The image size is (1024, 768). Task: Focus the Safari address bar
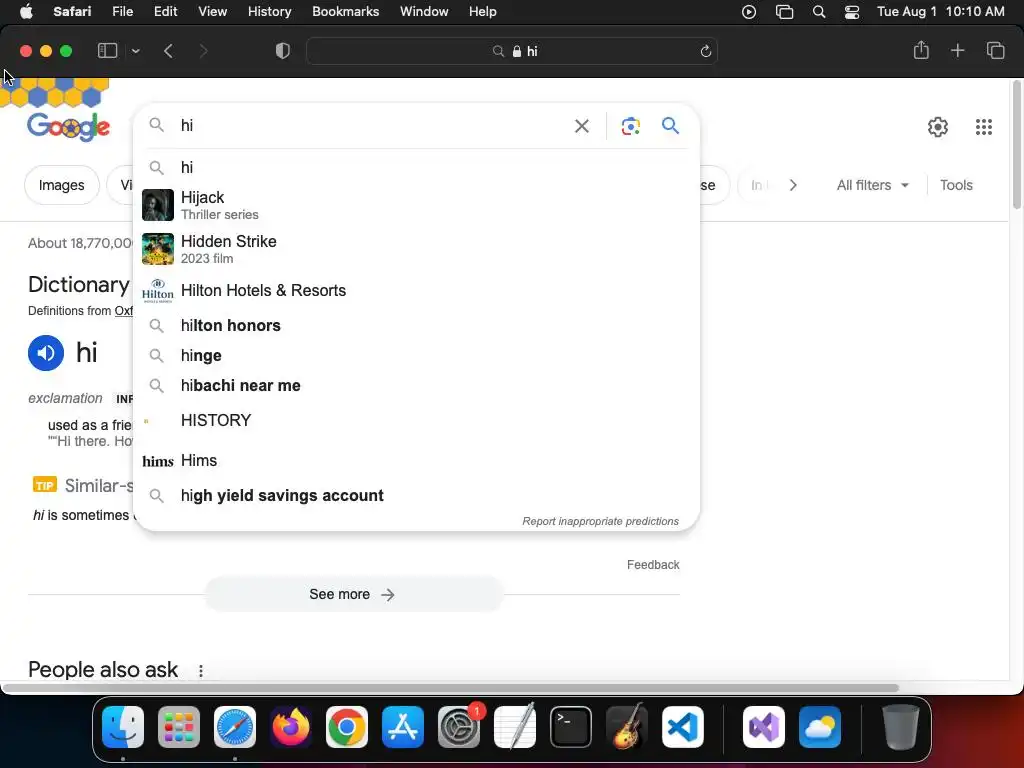click(512, 51)
